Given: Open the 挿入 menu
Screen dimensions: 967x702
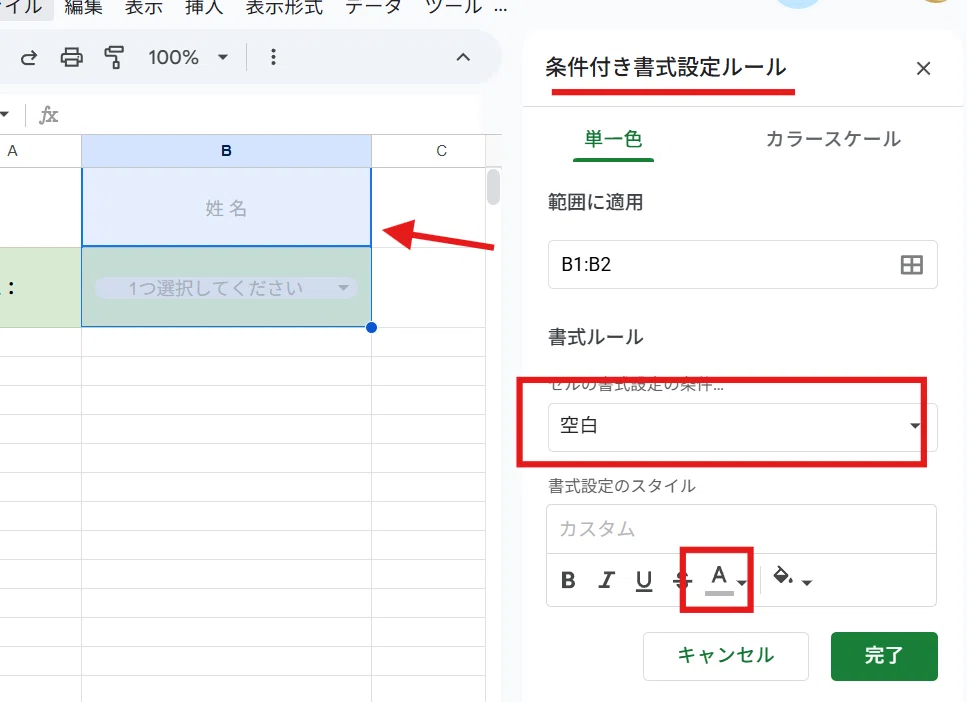Looking at the screenshot, I should 204,7.
